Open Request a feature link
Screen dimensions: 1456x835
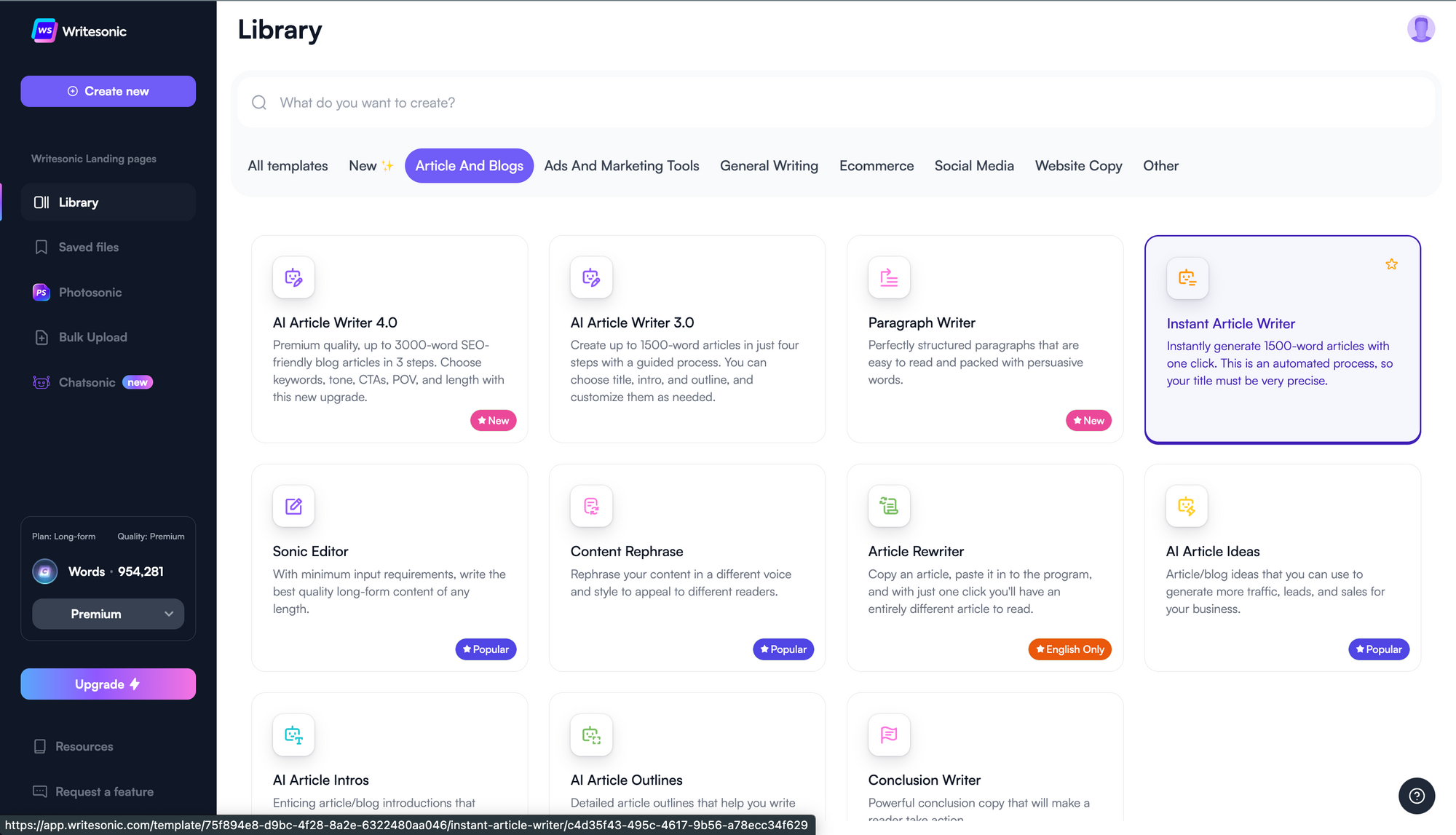[104, 792]
